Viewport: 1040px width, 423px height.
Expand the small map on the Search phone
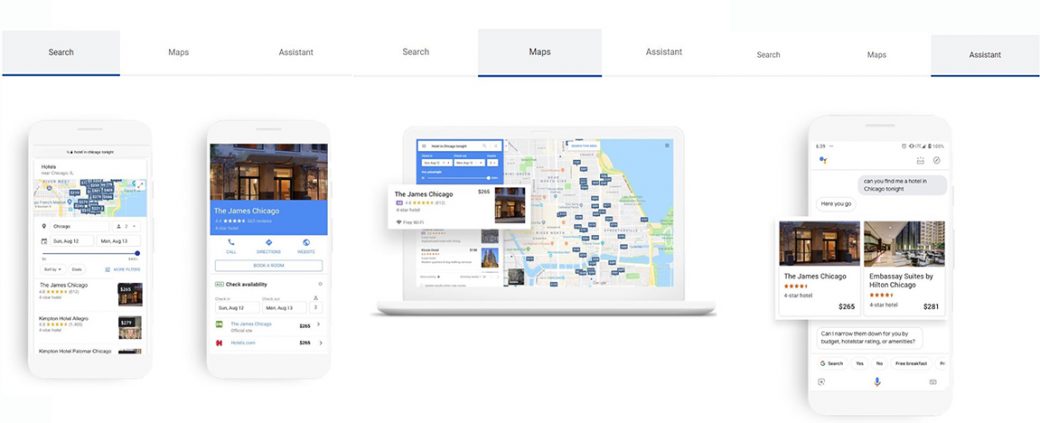pyautogui.click(x=141, y=185)
